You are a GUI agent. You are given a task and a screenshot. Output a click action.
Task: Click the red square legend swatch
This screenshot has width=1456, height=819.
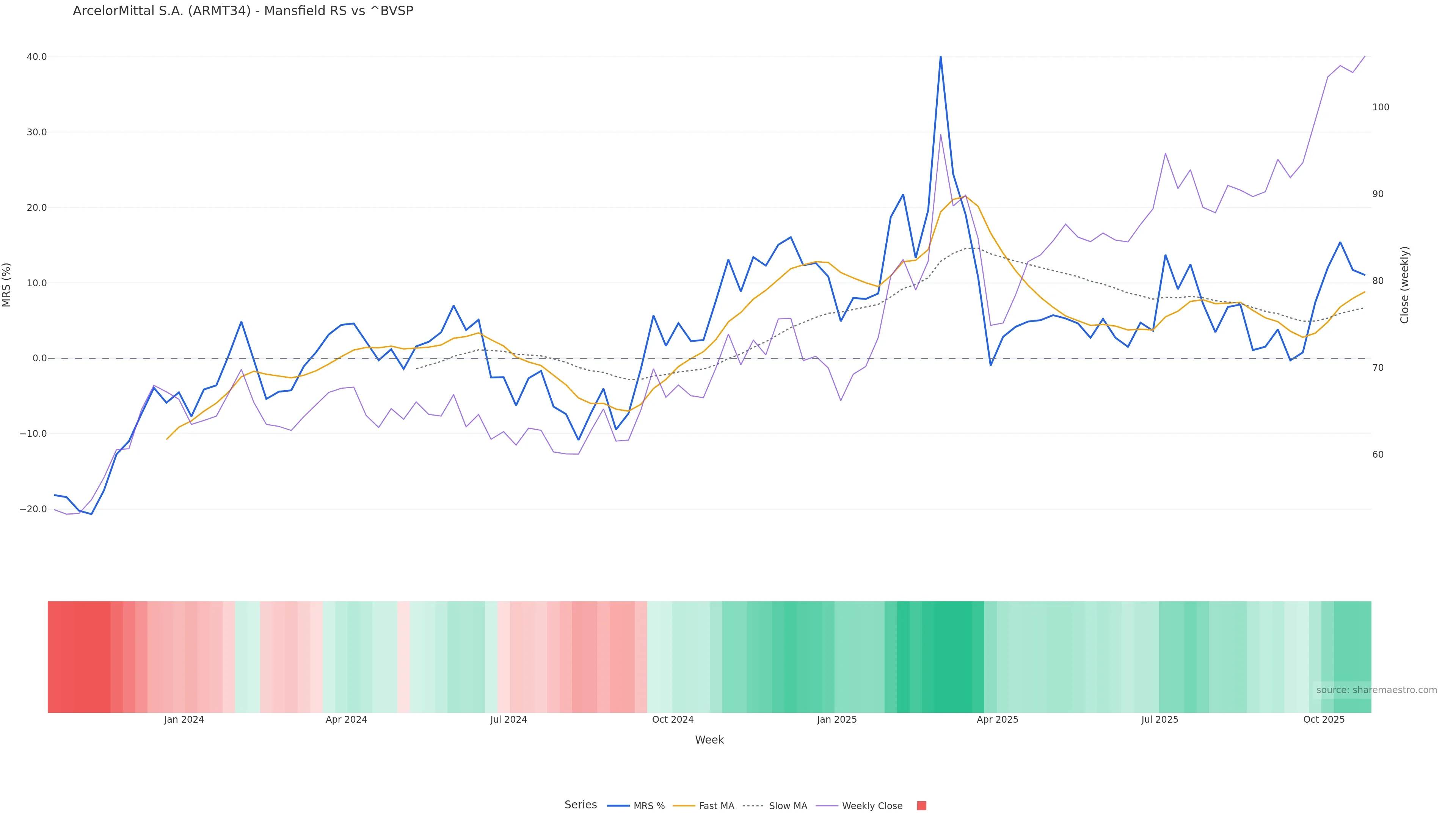click(921, 806)
